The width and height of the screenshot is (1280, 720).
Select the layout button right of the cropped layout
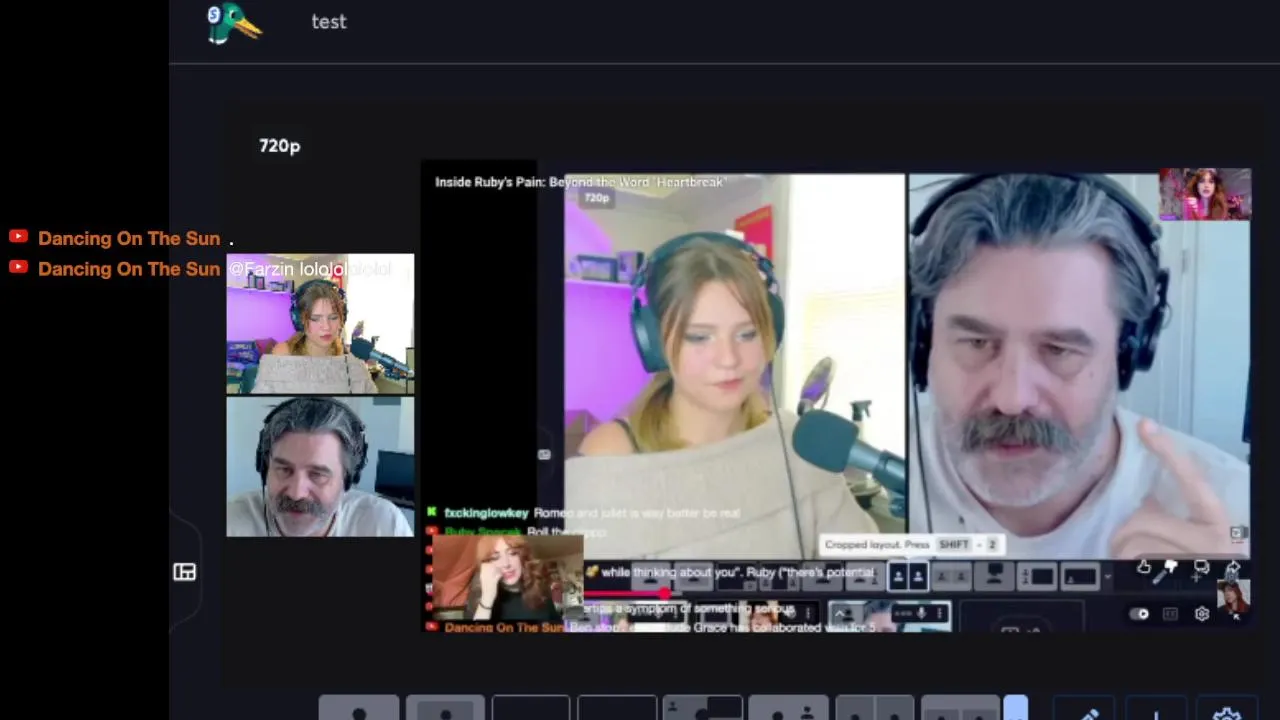pyautogui.click(x=952, y=576)
